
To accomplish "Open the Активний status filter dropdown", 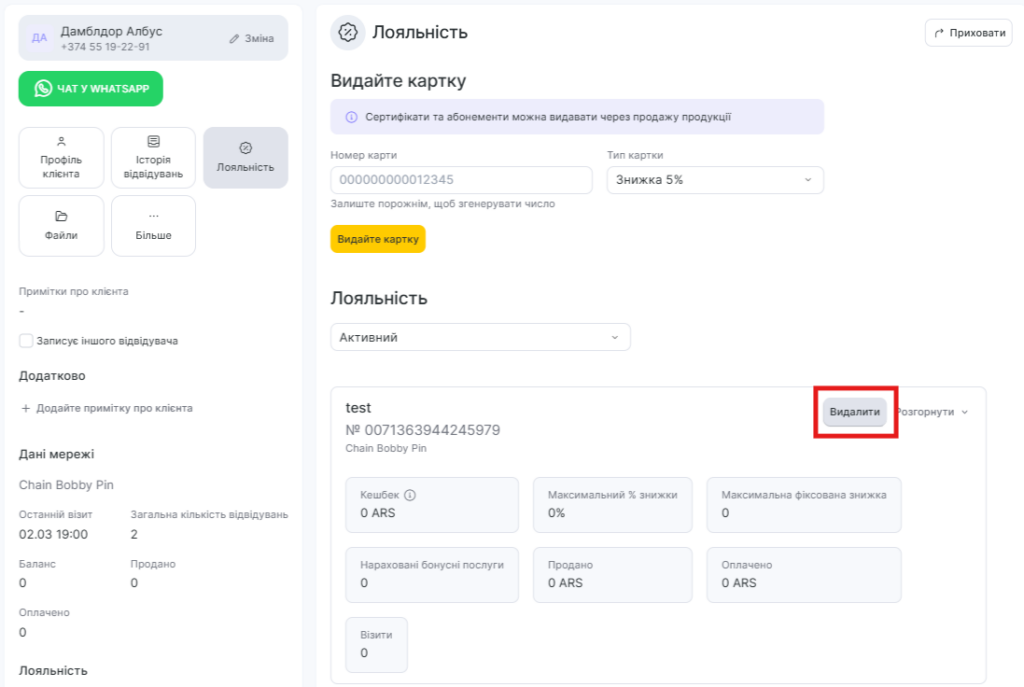I will click(480, 337).
